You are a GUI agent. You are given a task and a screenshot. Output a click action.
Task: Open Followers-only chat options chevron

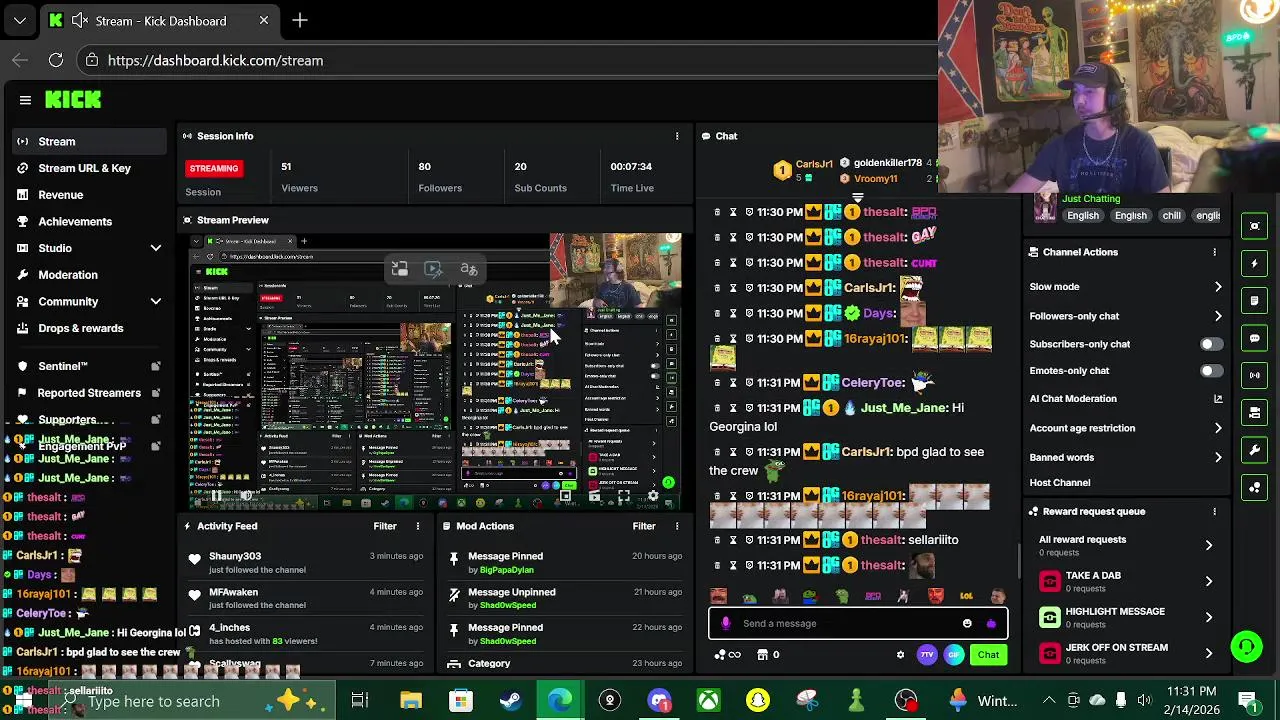(x=1217, y=316)
